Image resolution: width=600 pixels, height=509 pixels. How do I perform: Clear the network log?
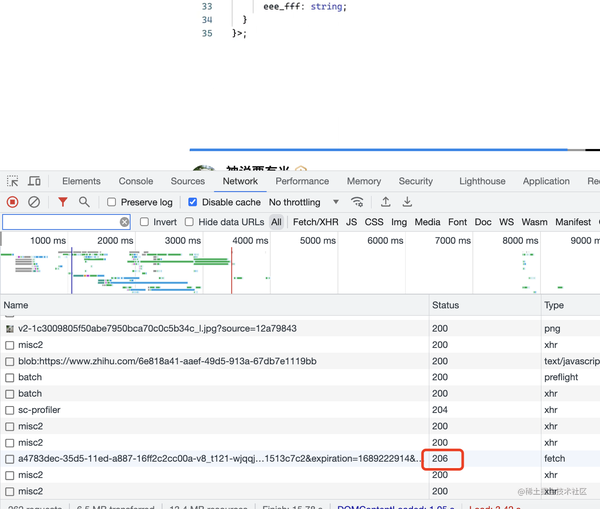[34, 202]
